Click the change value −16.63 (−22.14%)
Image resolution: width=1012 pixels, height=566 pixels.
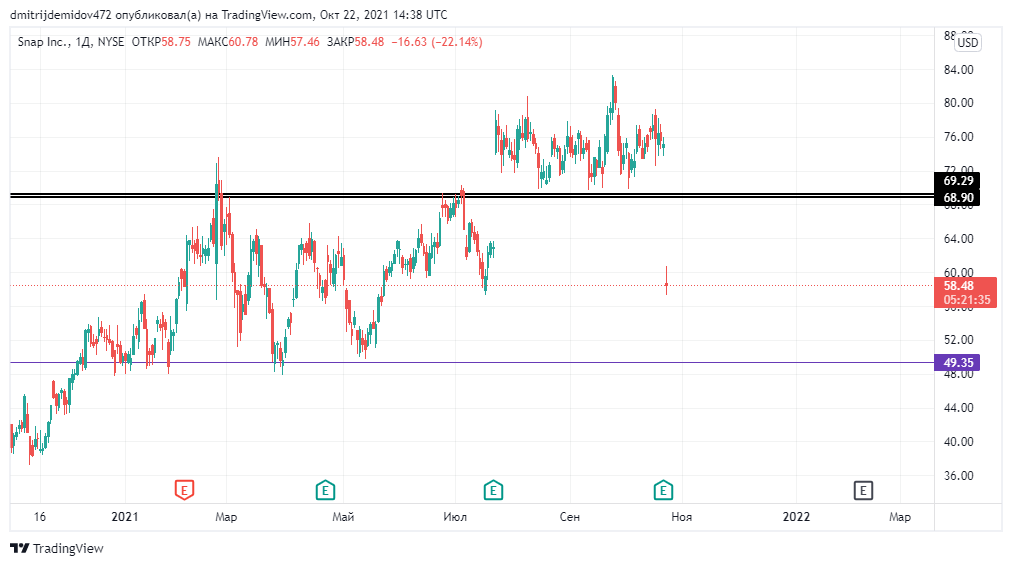coord(437,42)
